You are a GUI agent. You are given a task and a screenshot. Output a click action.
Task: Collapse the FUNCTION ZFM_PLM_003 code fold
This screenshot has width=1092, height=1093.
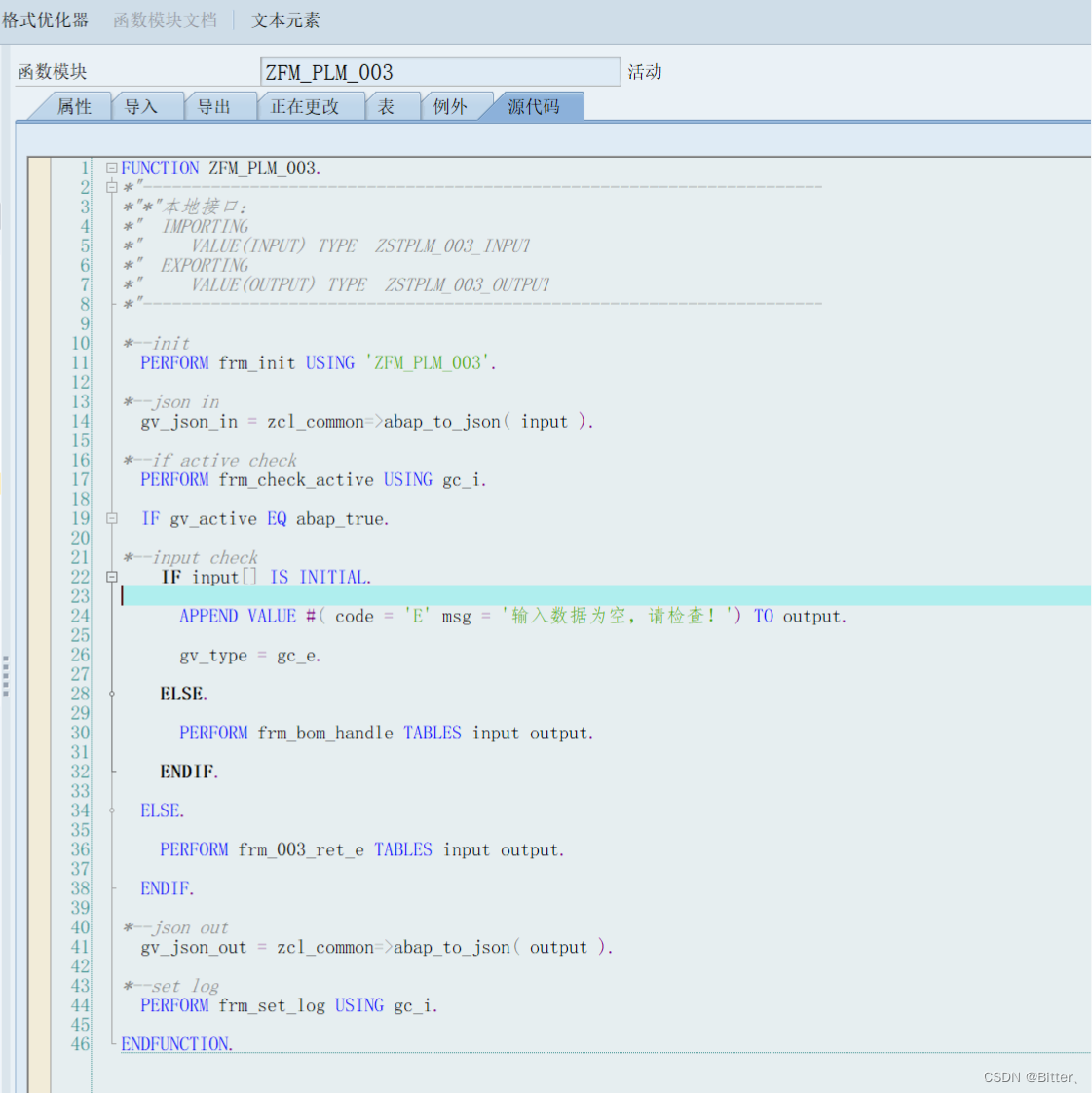[x=111, y=168]
